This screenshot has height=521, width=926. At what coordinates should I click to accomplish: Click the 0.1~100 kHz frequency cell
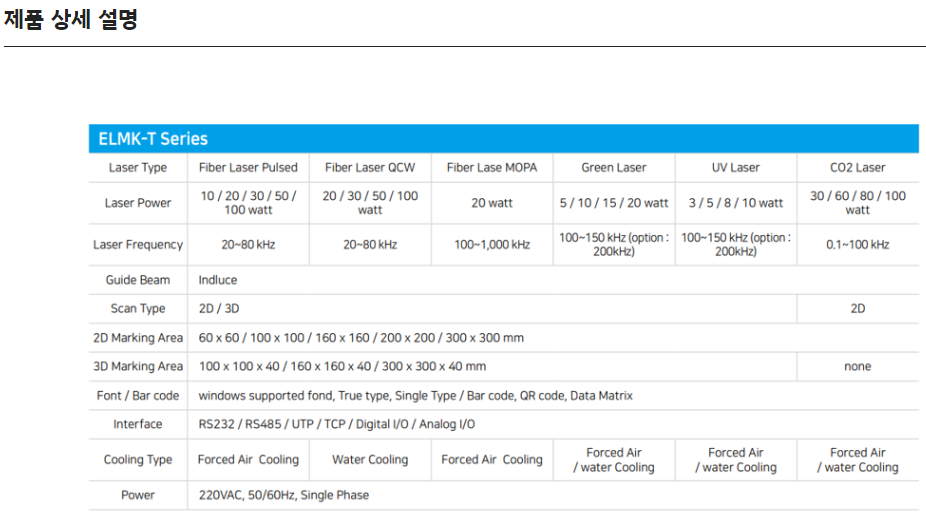[857, 245]
